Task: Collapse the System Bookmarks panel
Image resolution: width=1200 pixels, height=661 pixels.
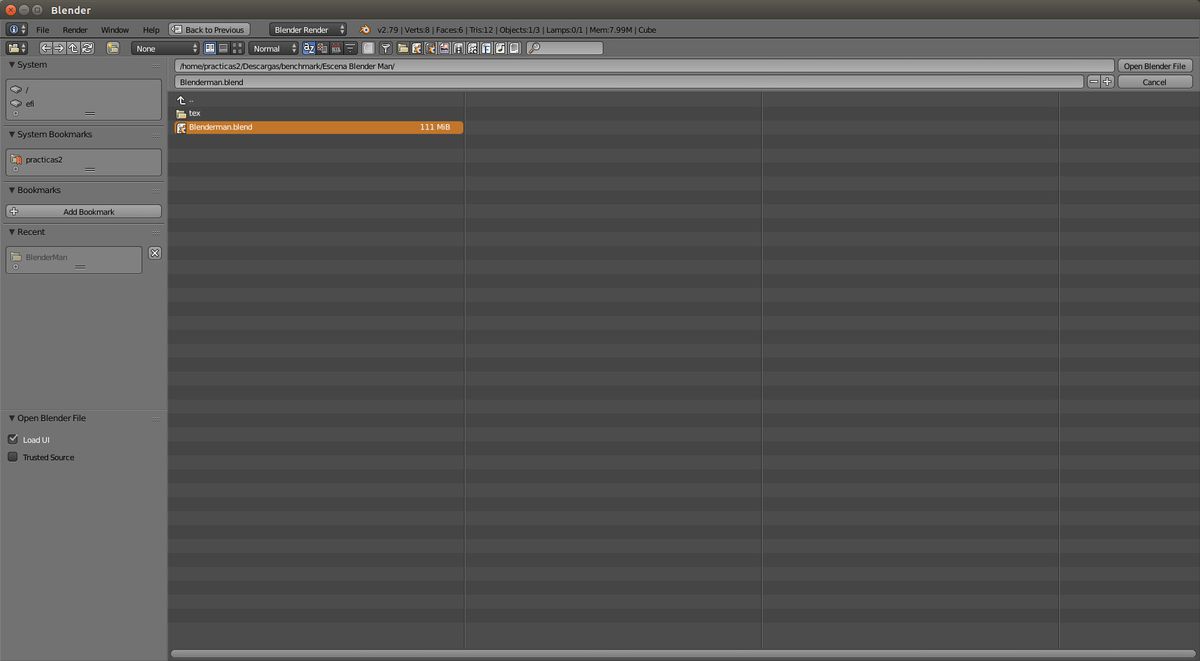Action: [x=12, y=134]
